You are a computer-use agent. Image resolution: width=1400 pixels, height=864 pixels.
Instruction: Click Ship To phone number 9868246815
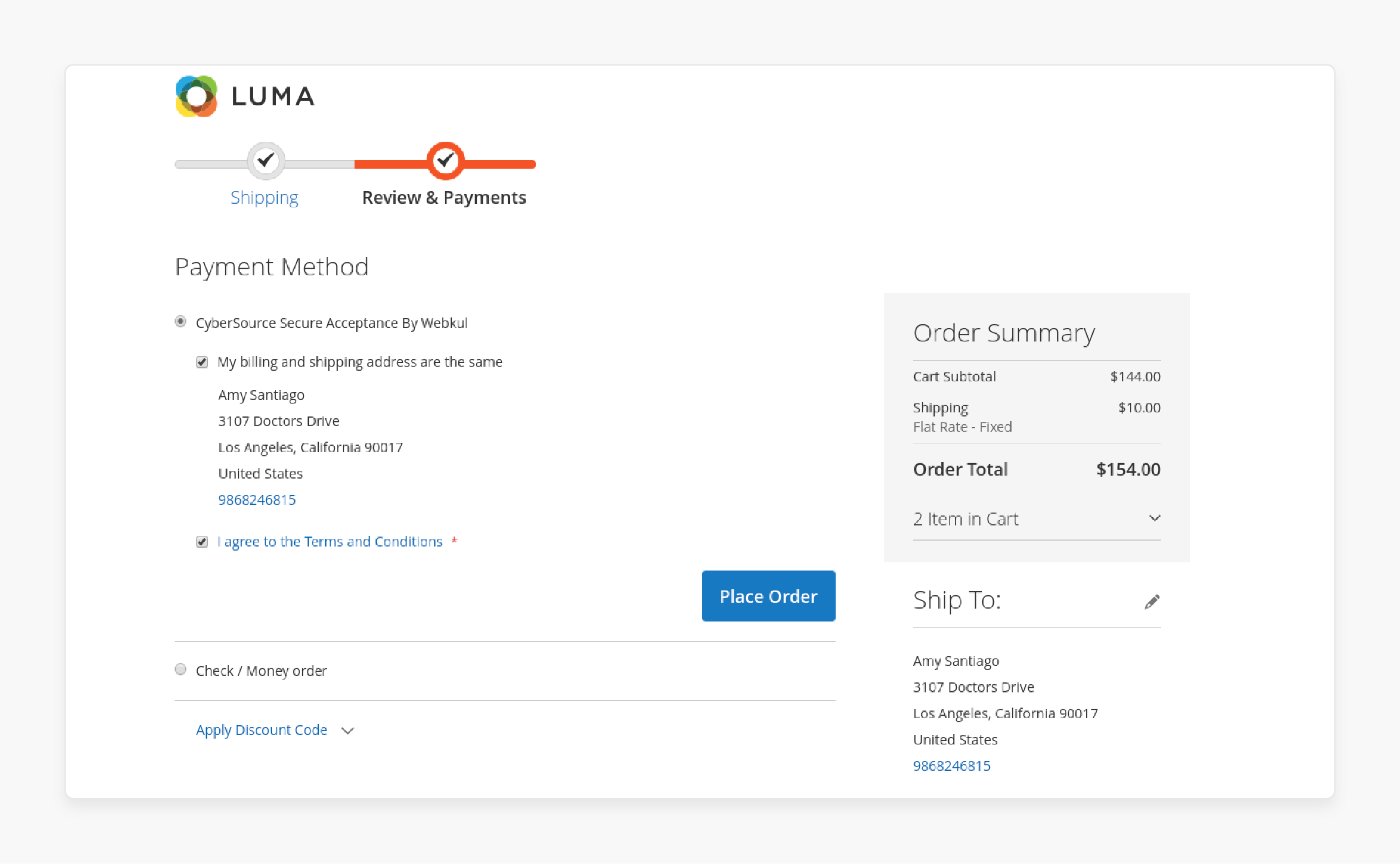[x=952, y=766]
